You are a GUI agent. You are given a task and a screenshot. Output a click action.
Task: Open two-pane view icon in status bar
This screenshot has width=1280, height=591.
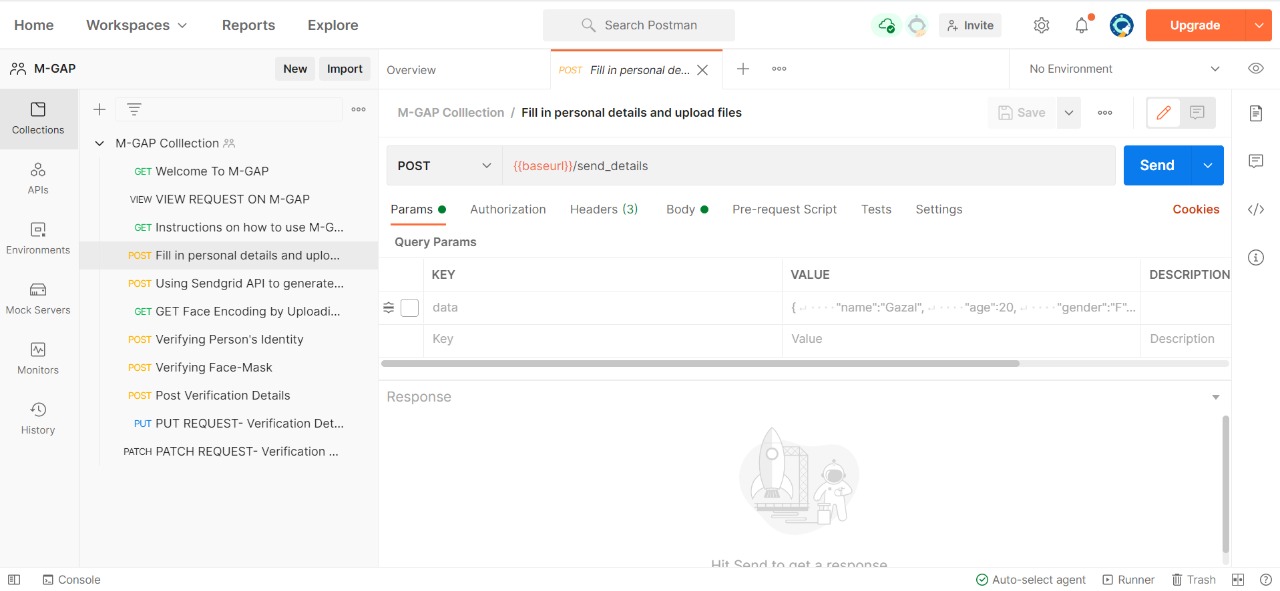pyautogui.click(x=1238, y=580)
